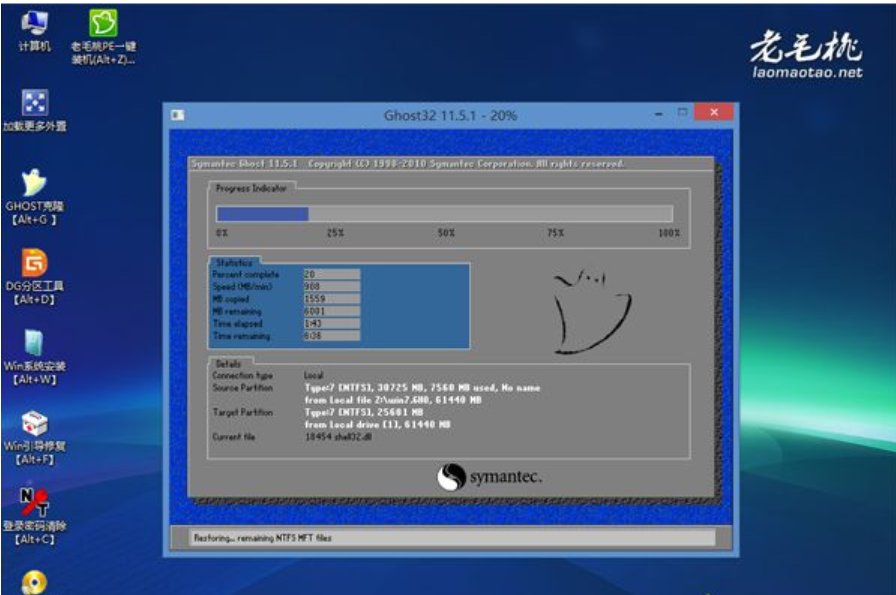Click the disc icon at bottom of desktop
The width and height of the screenshot is (896, 595).
tap(34, 582)
